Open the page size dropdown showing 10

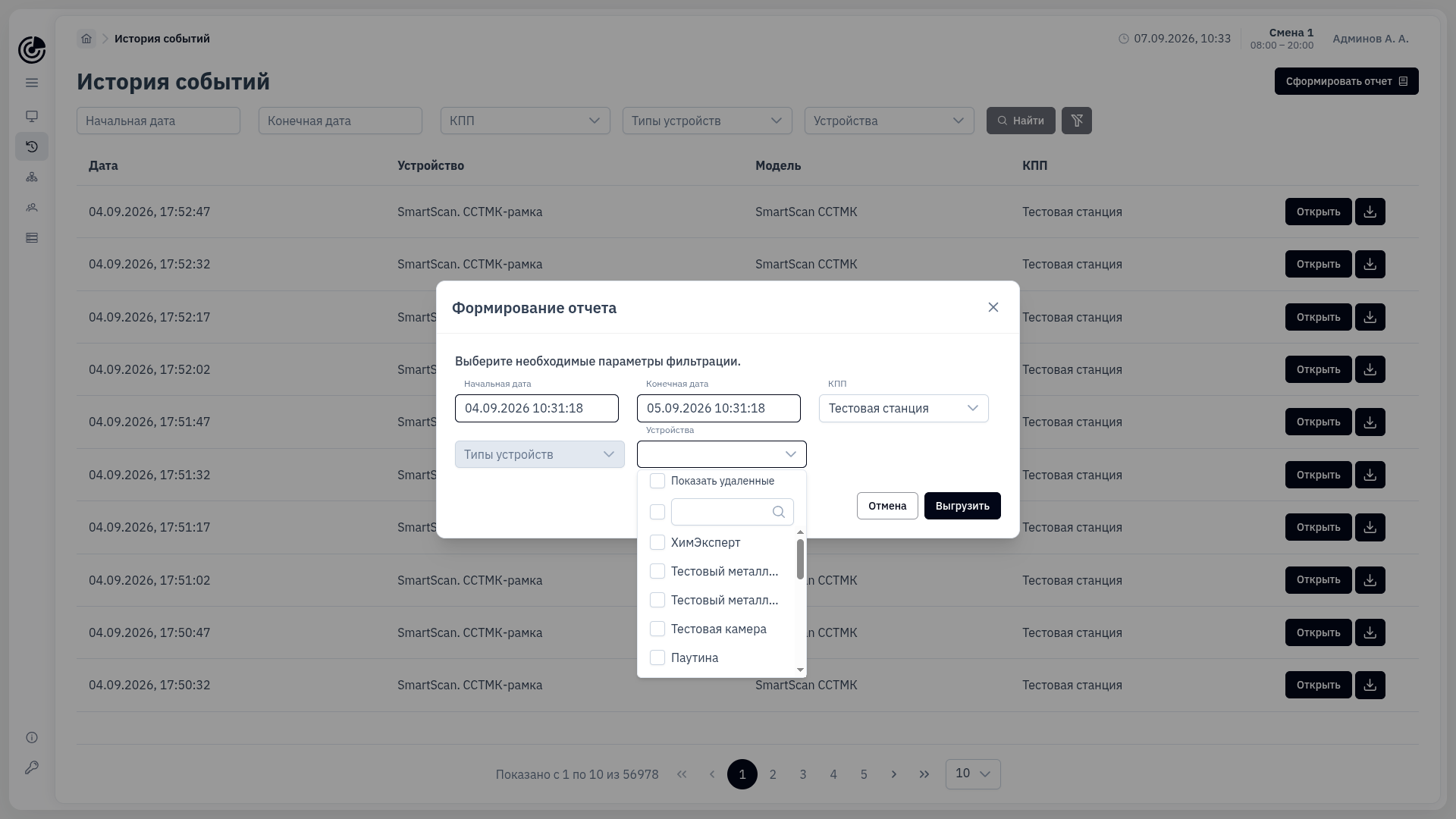pyautogui.click(x=973, y=774)
